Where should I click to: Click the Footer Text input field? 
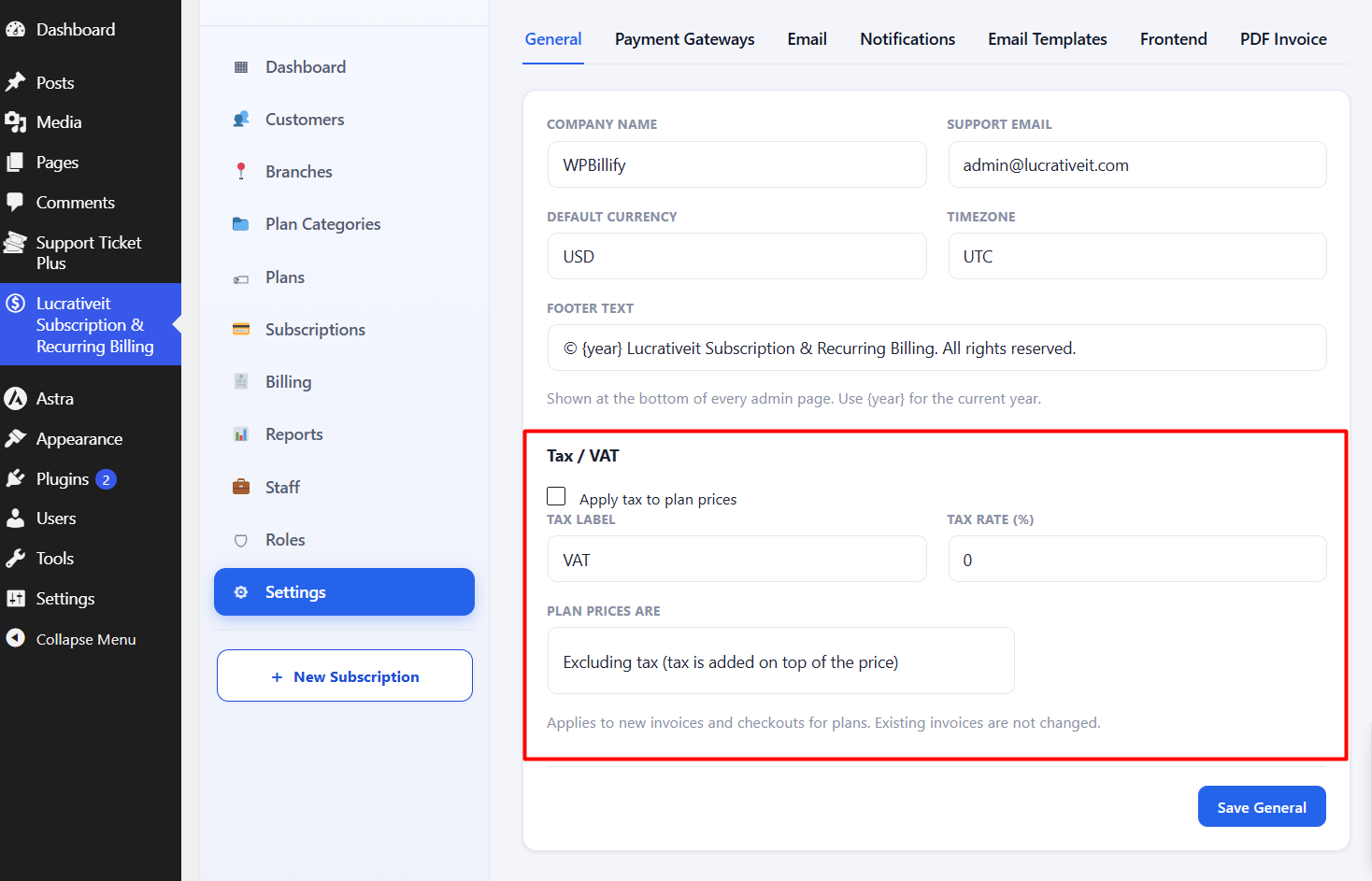click(x=937, y=348)
